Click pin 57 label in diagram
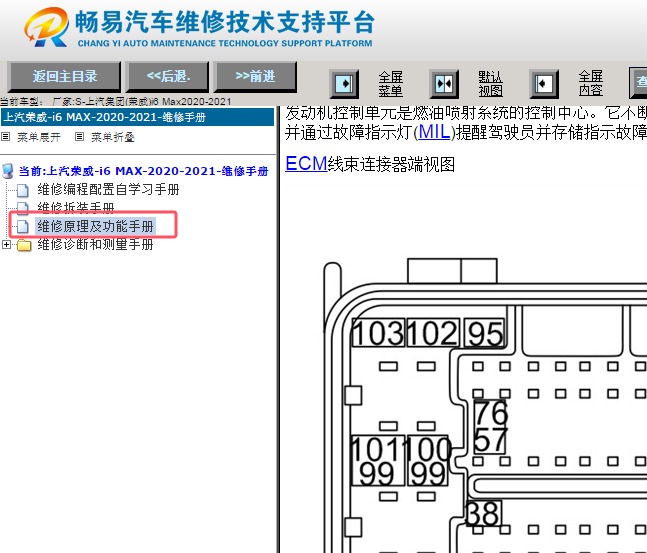 point(490,440)
